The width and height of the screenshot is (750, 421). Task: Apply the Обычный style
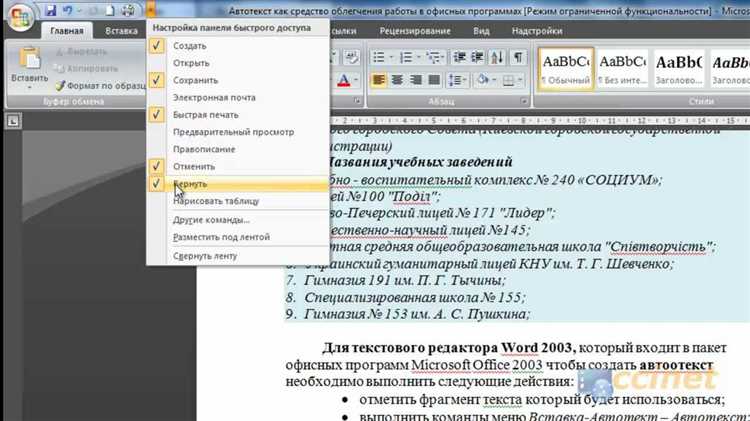pyautogui.click(x=565, y=68)
